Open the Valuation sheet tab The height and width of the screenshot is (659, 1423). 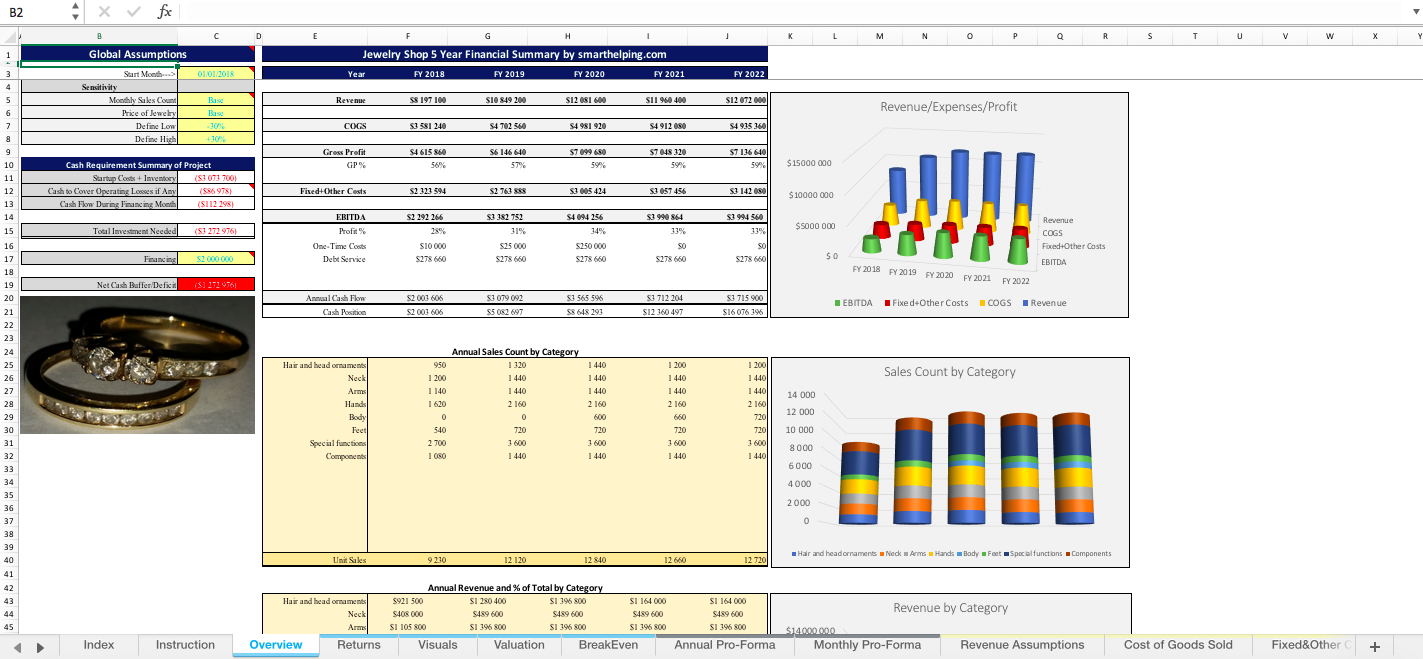click(x=518, y=645)
